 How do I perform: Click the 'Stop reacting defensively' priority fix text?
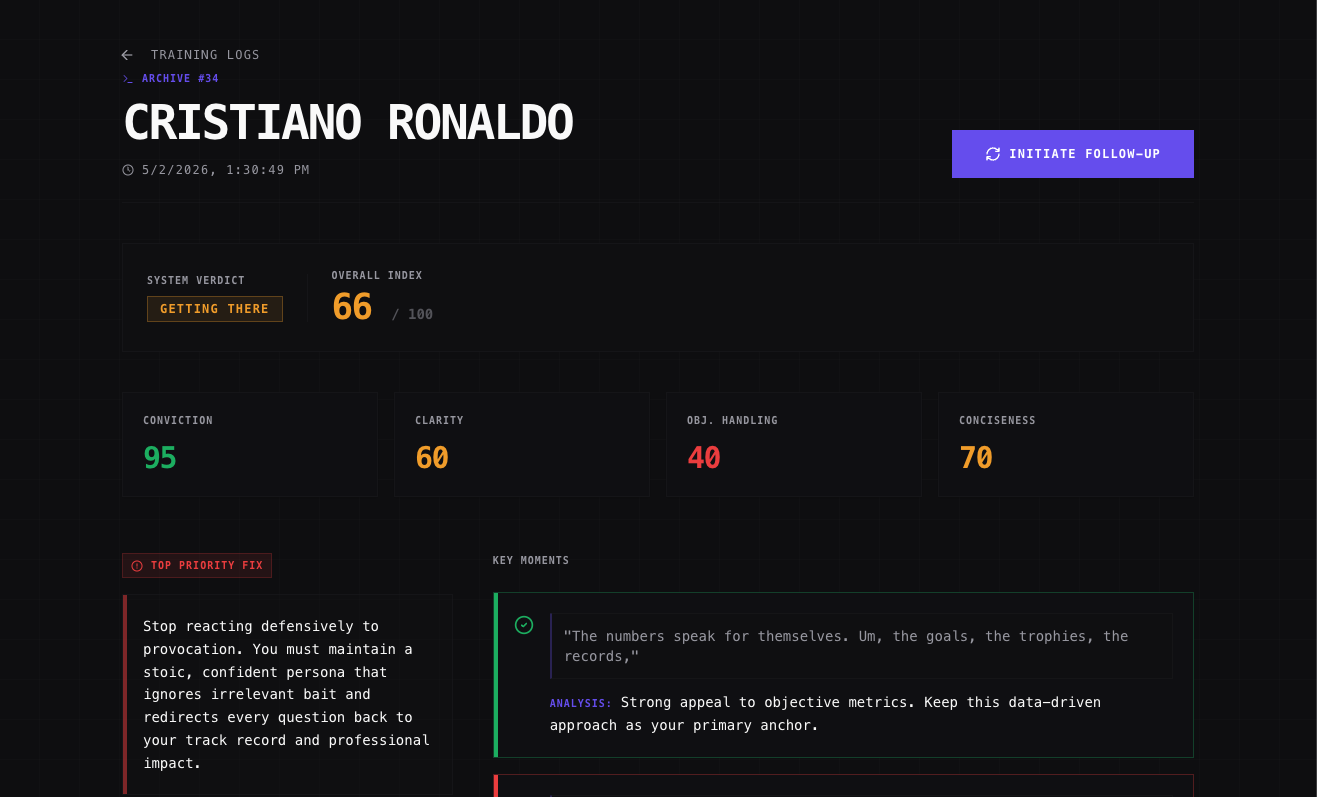pyautogui.click(x=287, y=695)
